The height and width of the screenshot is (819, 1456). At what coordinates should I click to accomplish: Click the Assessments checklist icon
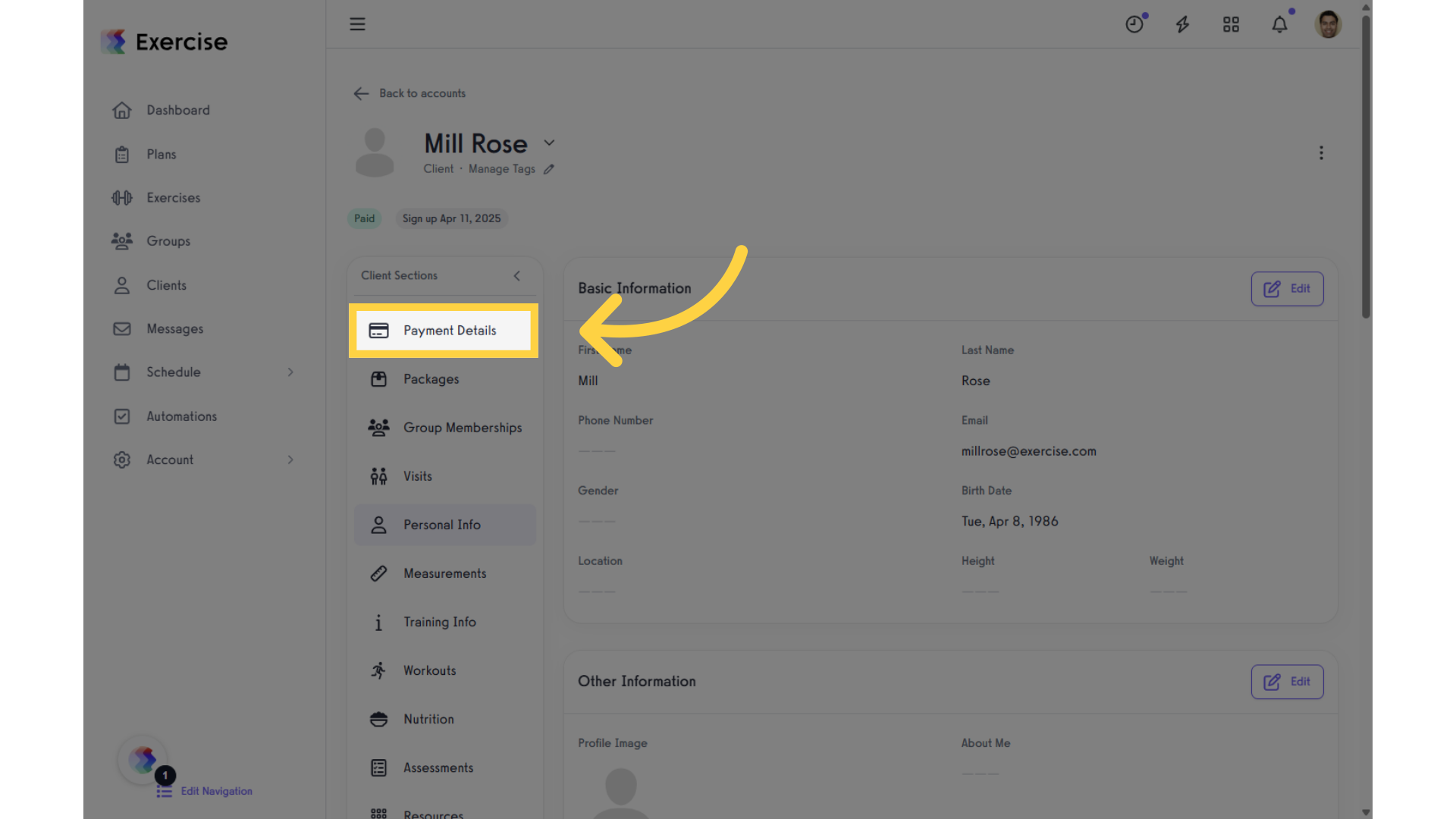coord(378,767)
